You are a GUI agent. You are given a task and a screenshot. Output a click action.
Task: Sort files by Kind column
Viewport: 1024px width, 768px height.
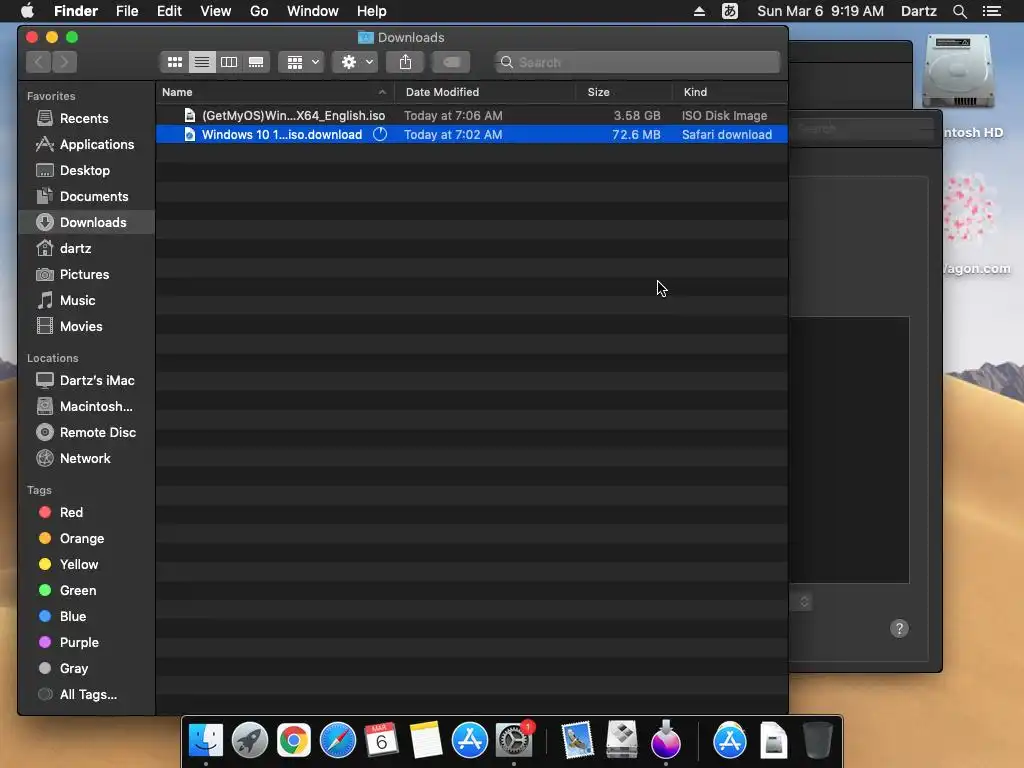pyautogui.click(x=729, y=92)
